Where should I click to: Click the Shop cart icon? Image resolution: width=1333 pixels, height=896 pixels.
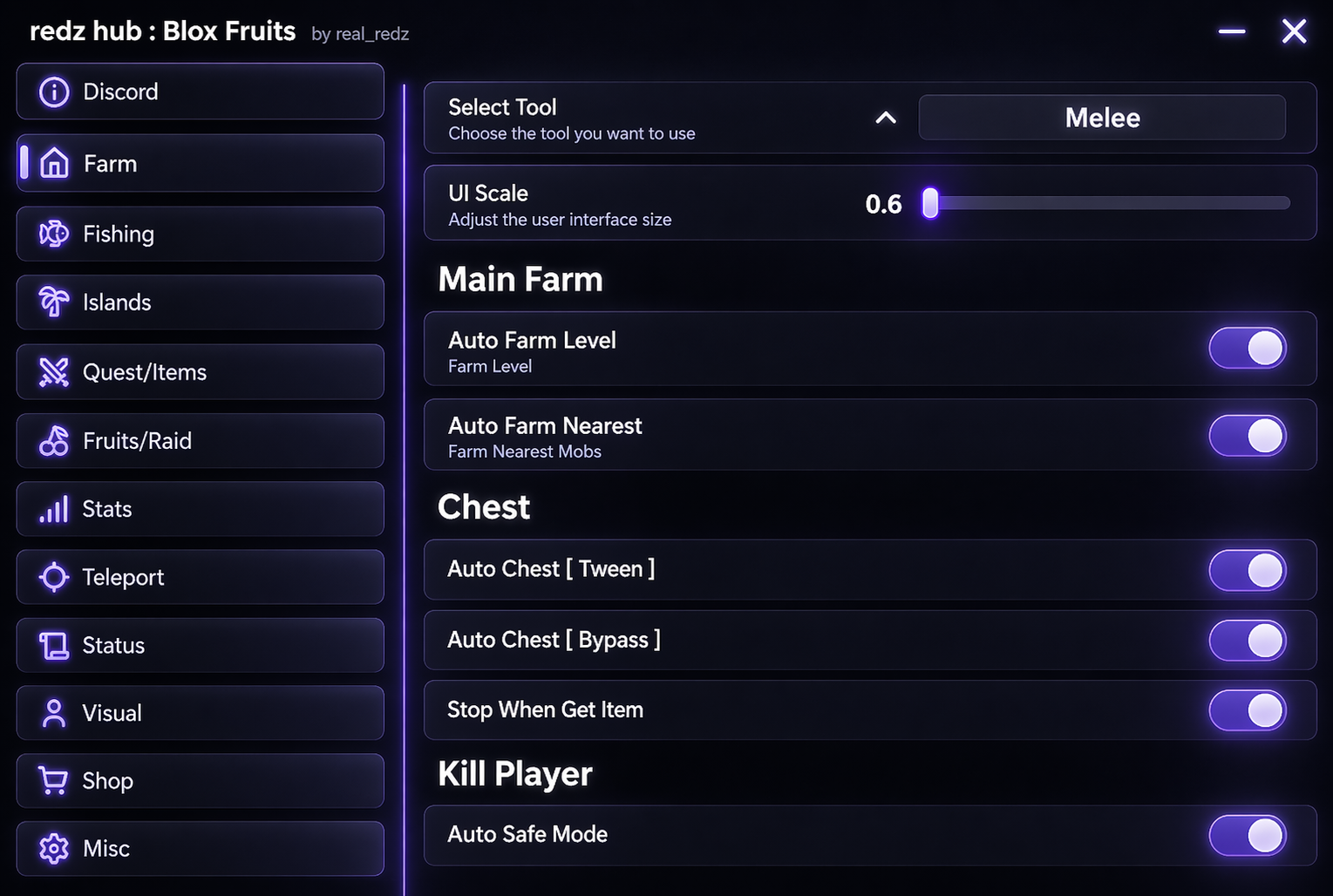coord(54,780)
